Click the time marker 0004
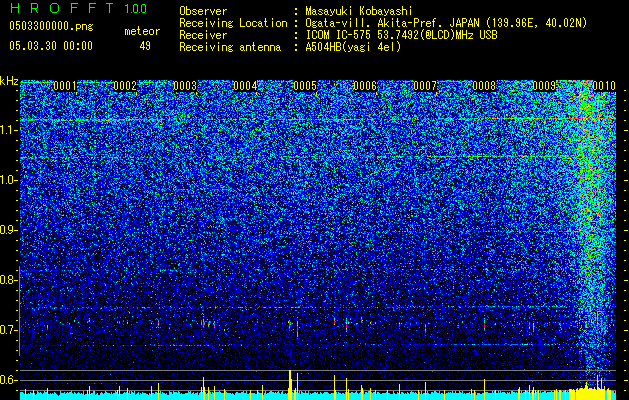This screenshot has height=400, width=629. [x=245, y=86]
